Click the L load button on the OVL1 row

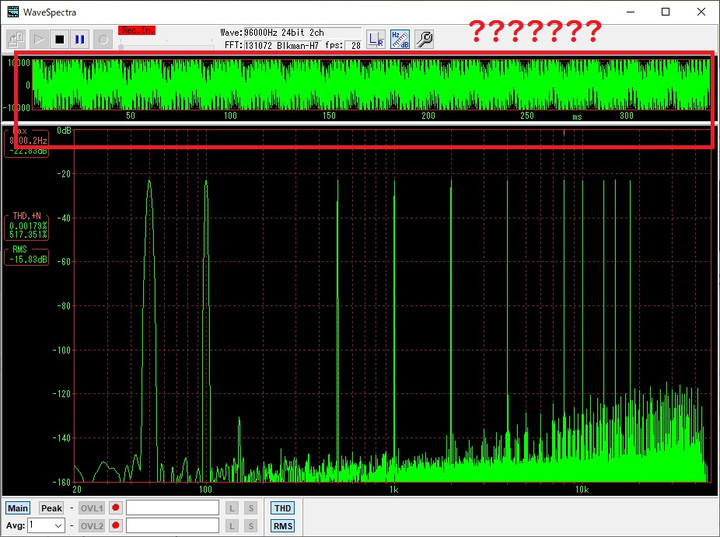232,508
